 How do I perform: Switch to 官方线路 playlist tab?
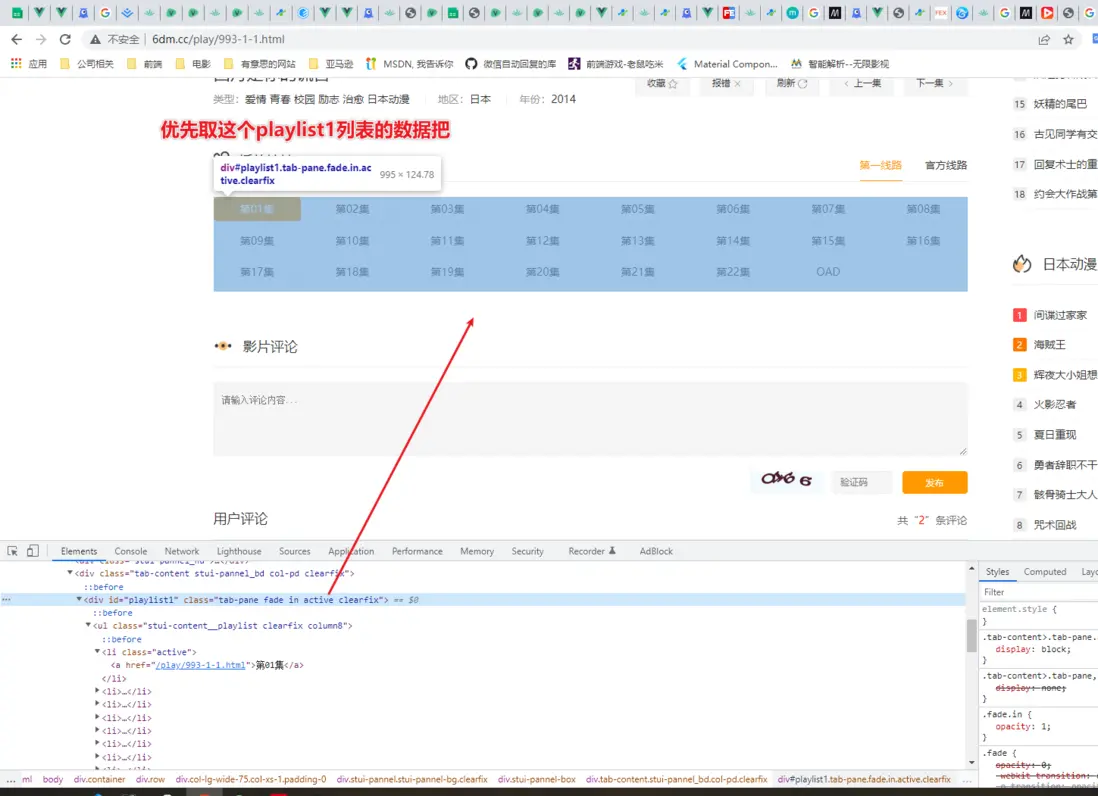point(945,165)
